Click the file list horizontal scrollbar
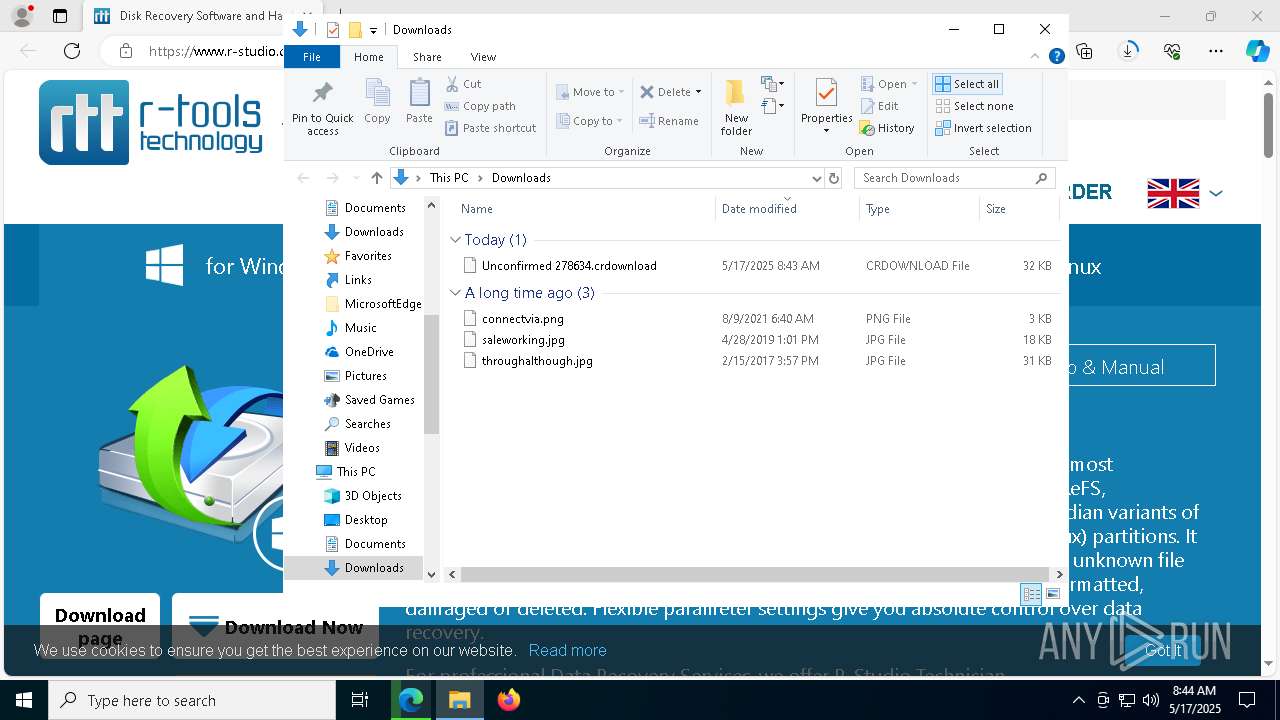Viewport: 1280px width, 720px height. 755,574
